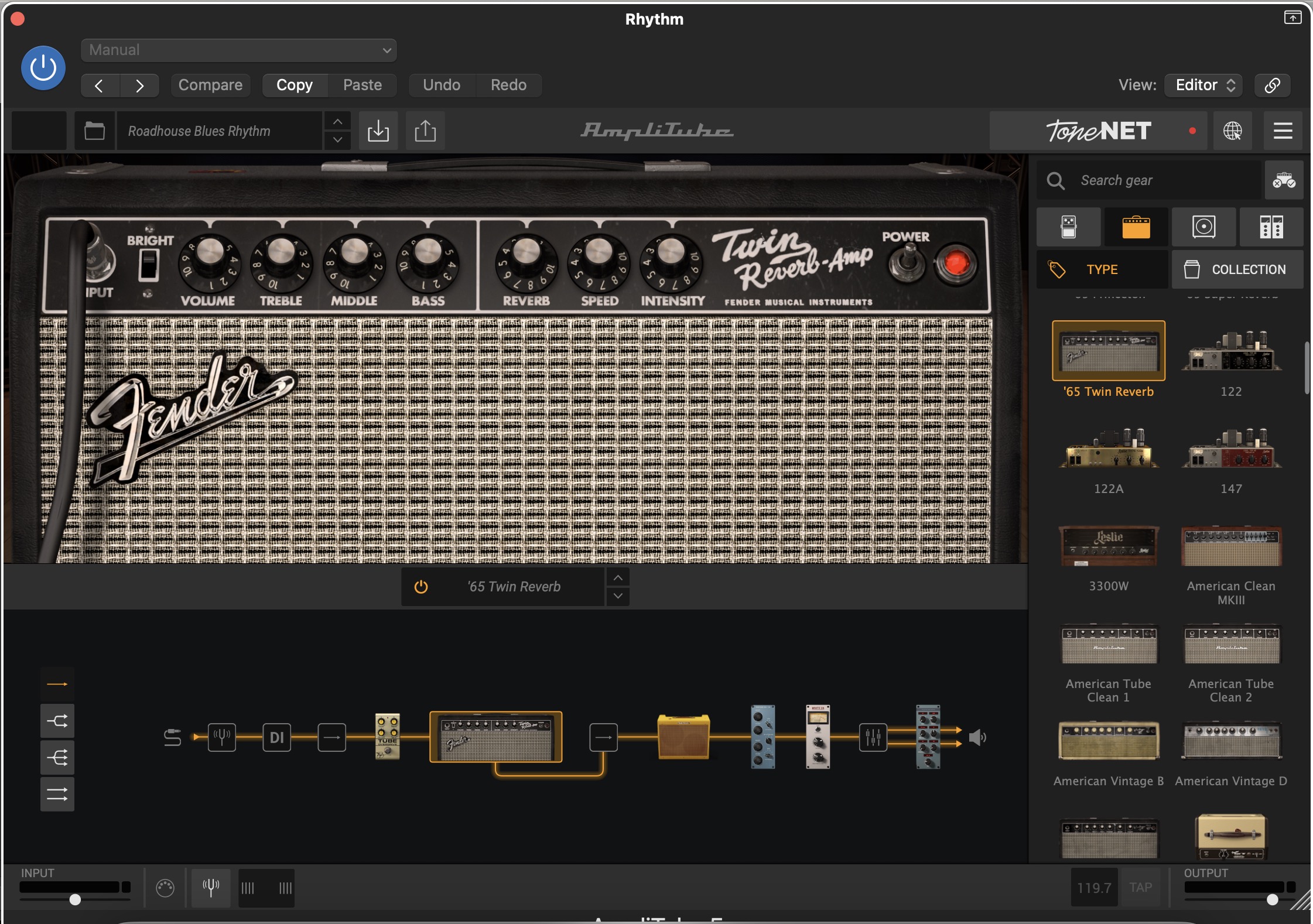Click the Redo button
This screenshot has height=924, width=1313.
coord(508,85)
